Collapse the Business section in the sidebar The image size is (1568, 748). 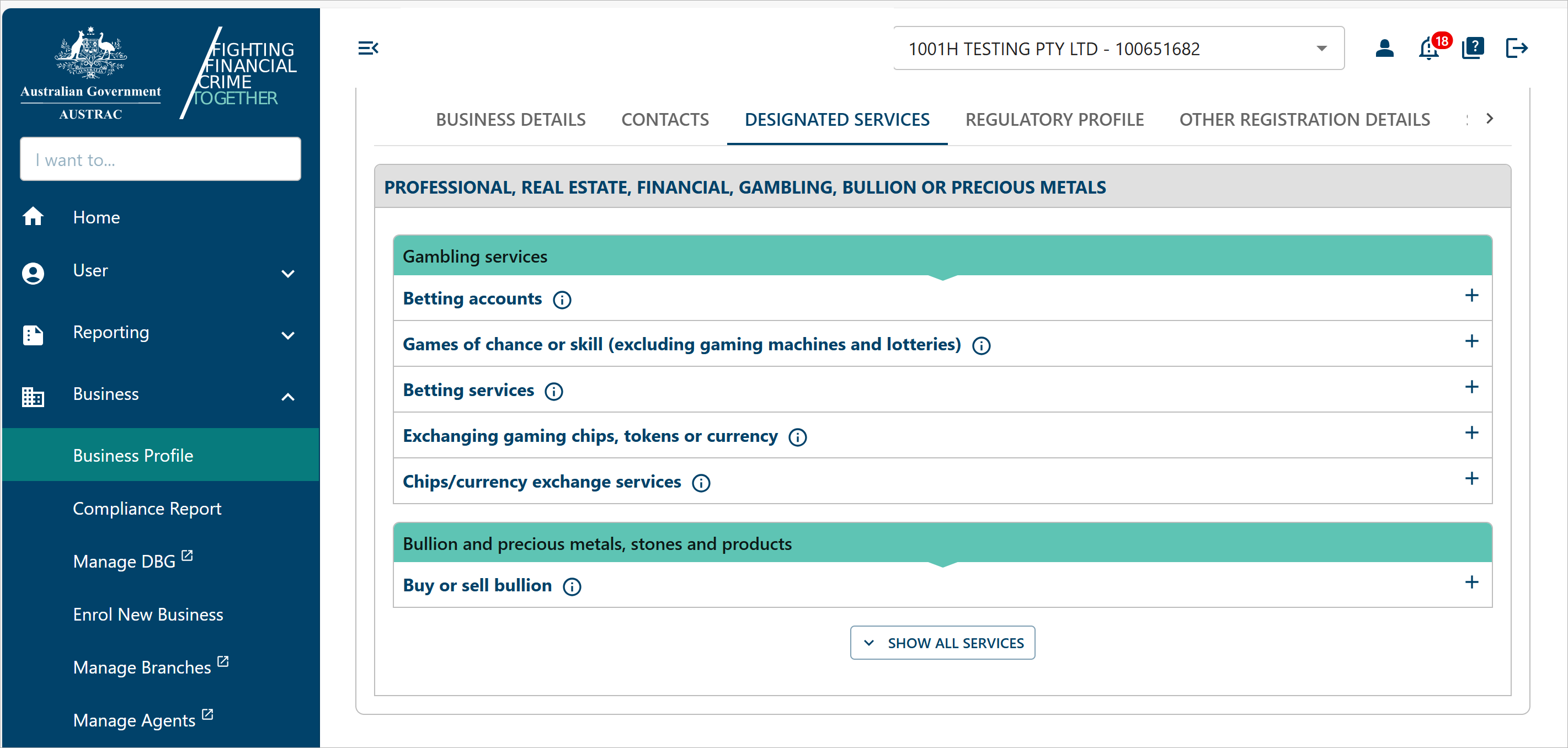287,396
